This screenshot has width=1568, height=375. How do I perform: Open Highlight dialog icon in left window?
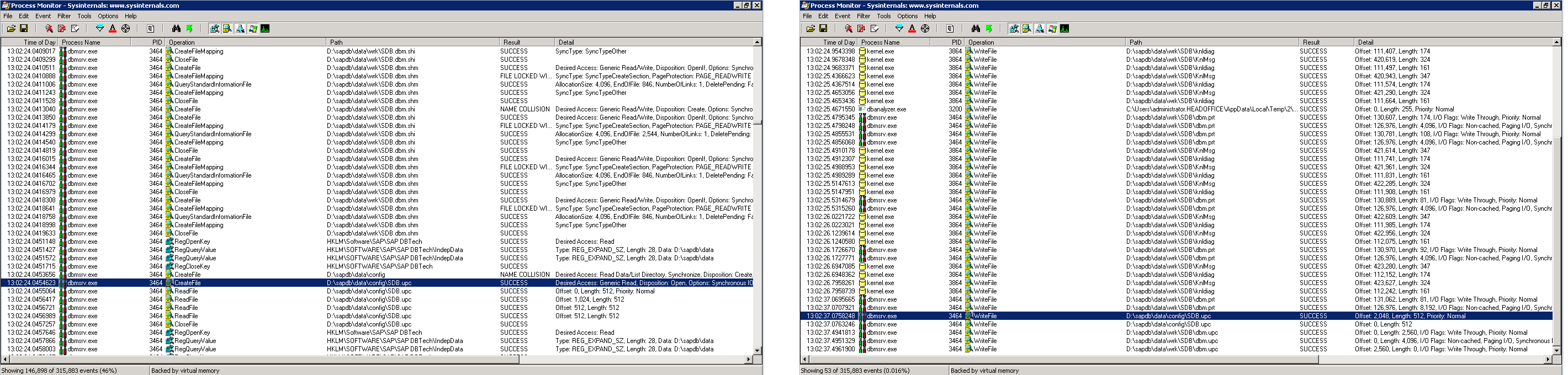pyautogui.click(x=113, y=29)
